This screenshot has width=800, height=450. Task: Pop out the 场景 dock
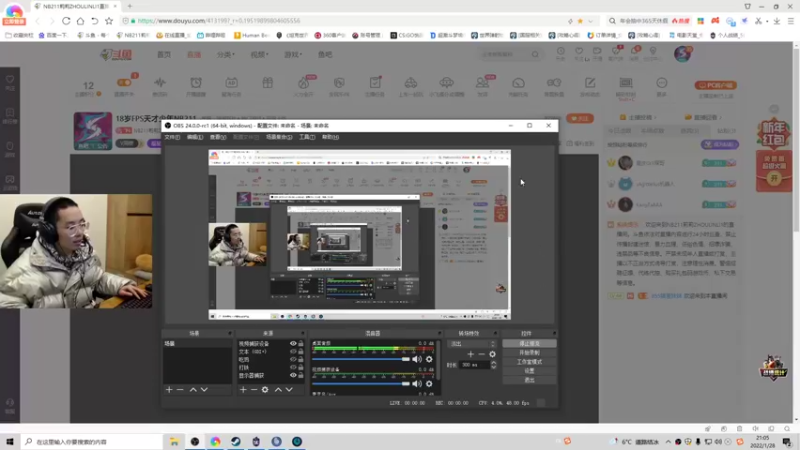[230, 334]
